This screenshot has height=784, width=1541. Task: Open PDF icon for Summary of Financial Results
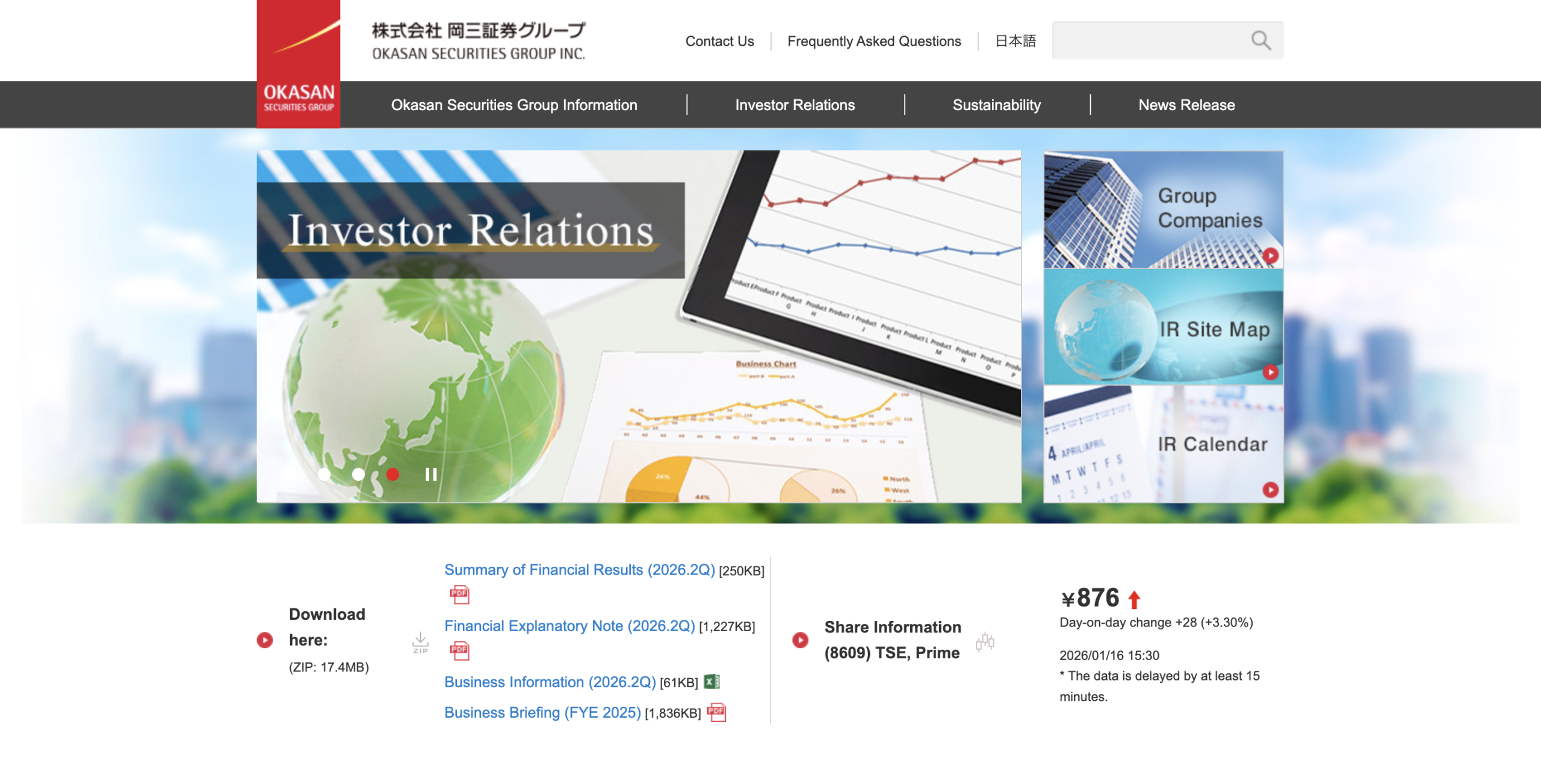pos(459,594)
